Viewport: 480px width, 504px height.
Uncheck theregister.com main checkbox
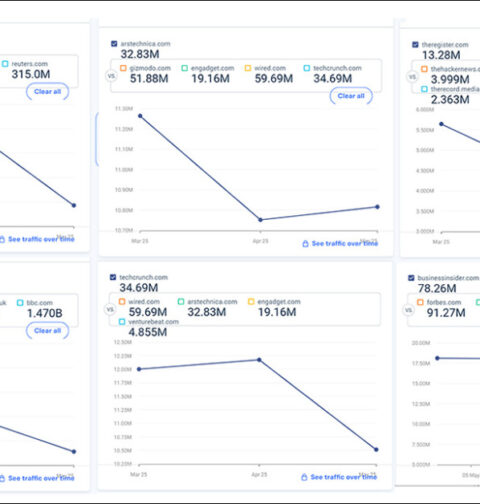(x=415, y=45)
